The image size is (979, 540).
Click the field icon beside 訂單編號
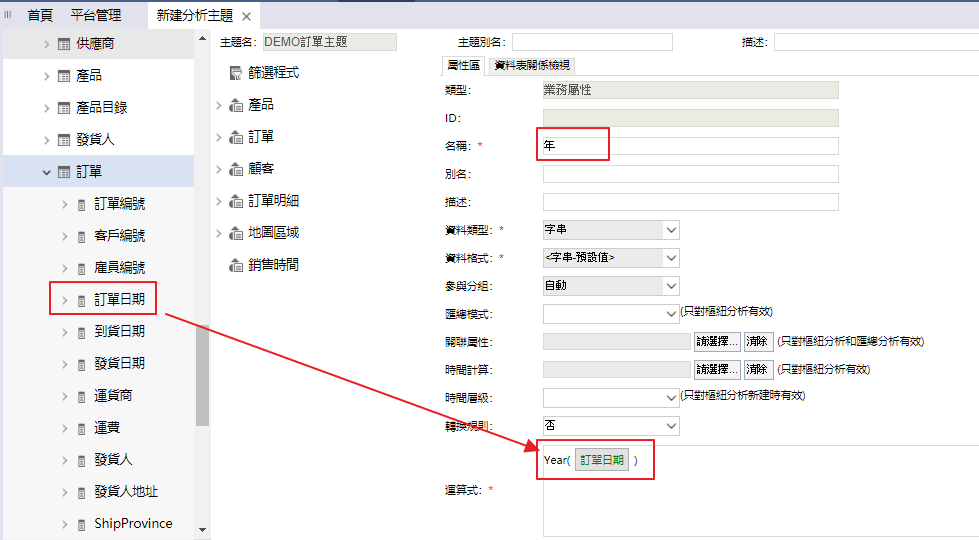(x=82, y=204)
